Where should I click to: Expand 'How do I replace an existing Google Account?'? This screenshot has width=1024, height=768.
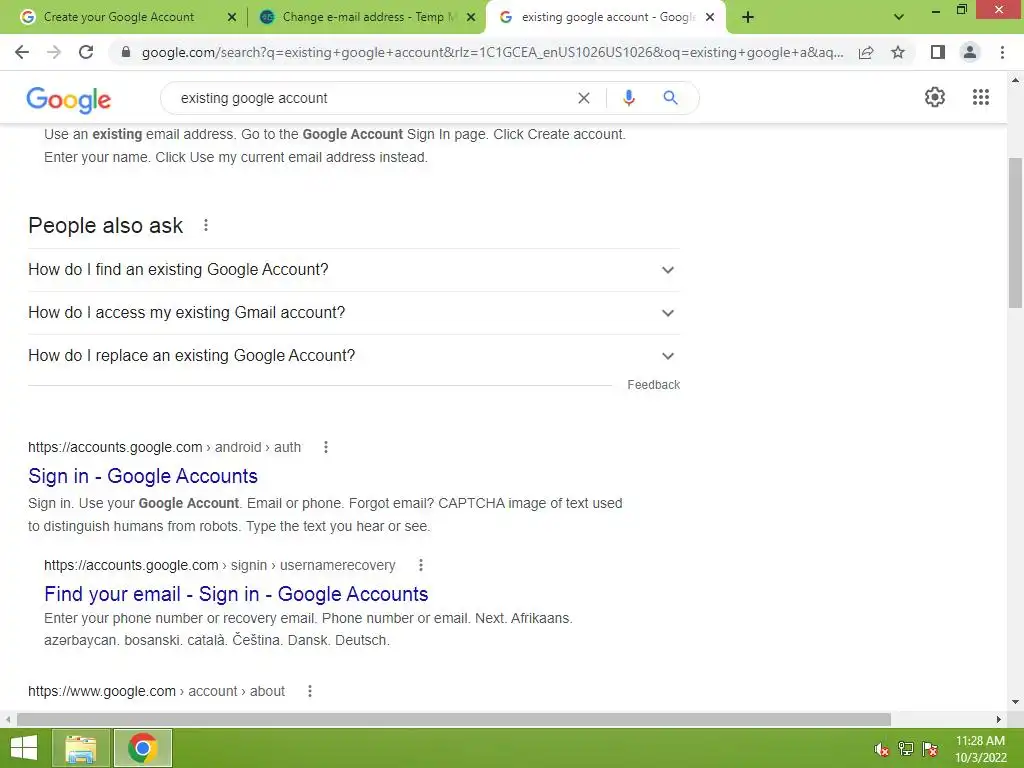[x=354, y=356]
